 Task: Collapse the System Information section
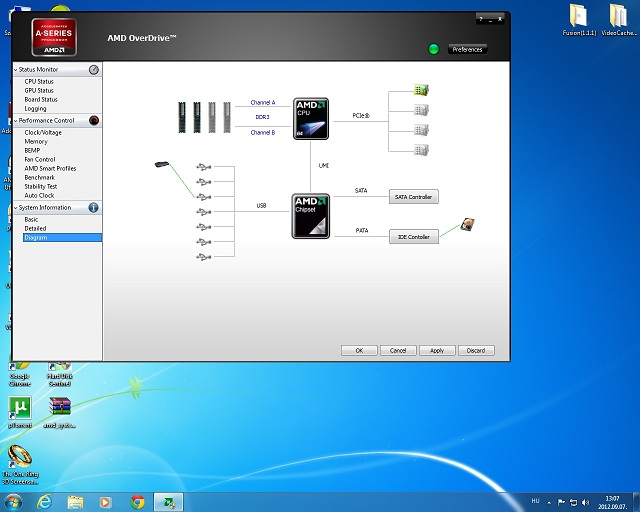16,208
